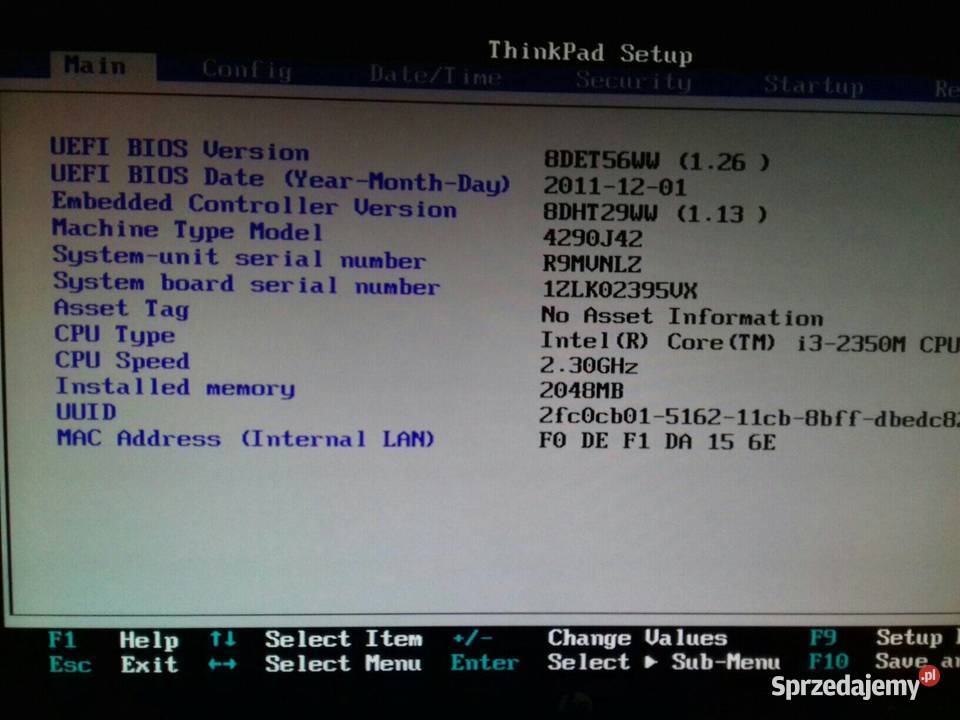Image resolution: width=960 pixels, height=720 pixels.
Task: Open the Startup tab
Action: [x=814, y=86]
